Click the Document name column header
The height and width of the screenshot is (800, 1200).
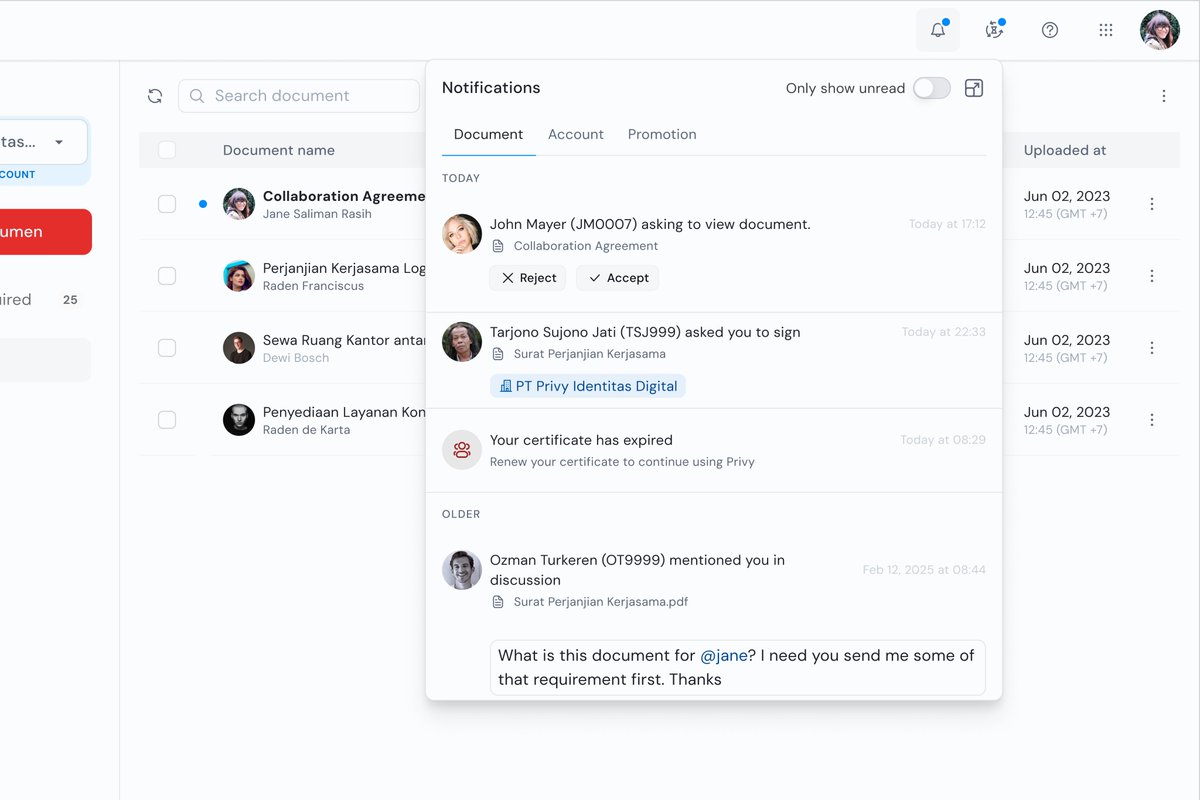(x=279, y=150)
